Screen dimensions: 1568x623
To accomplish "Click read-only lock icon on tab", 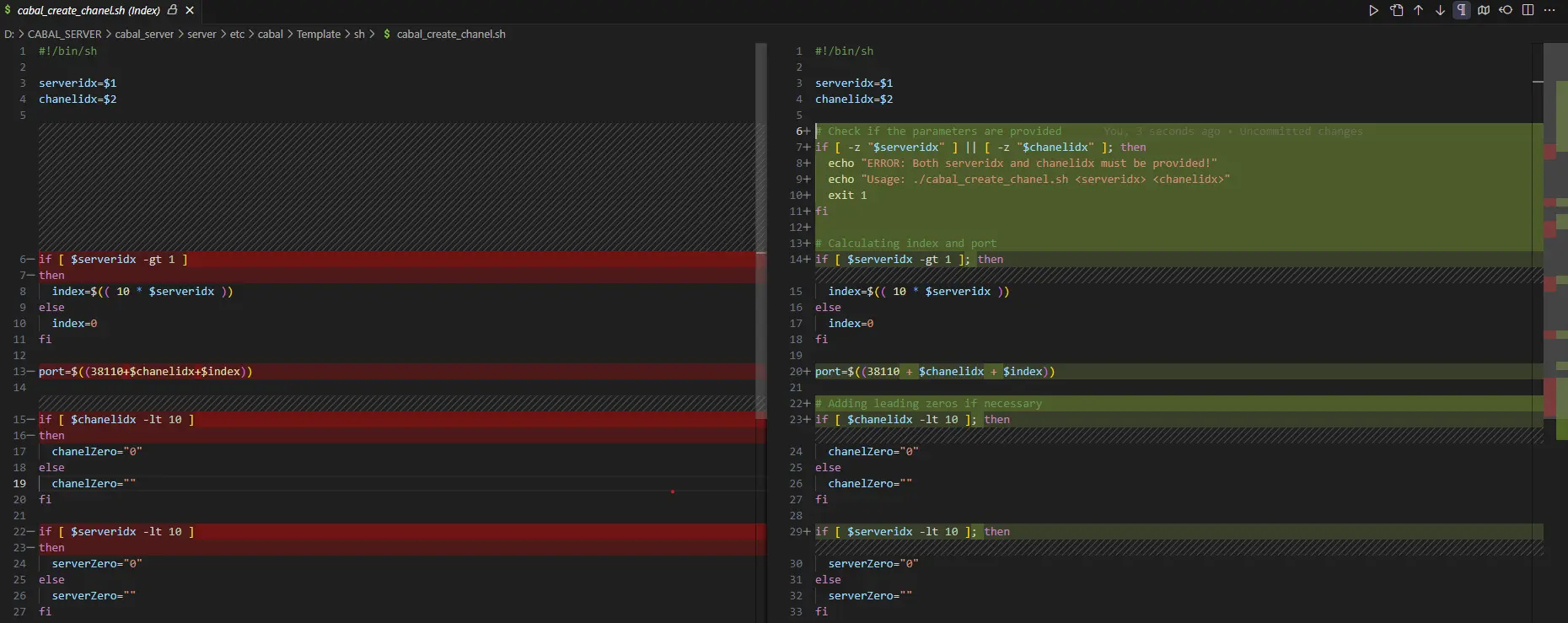I will [x=172, y=10].
